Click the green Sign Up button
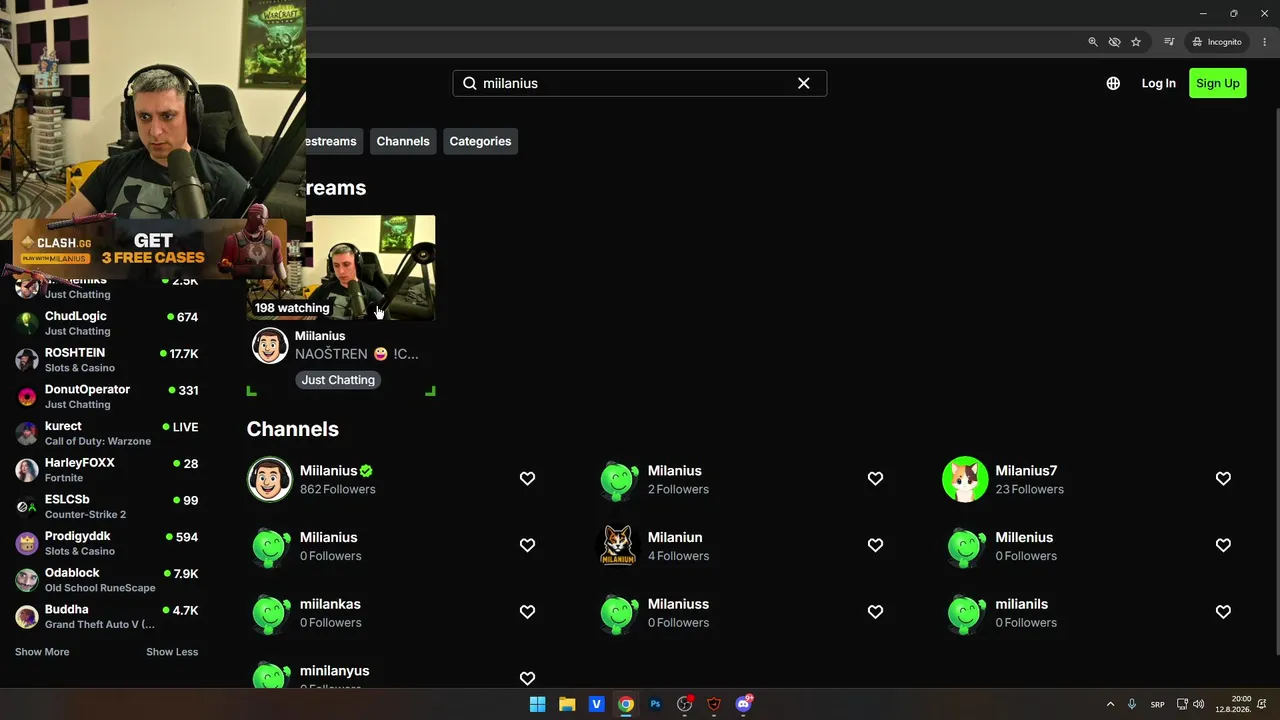 (x=1218, y=83)
